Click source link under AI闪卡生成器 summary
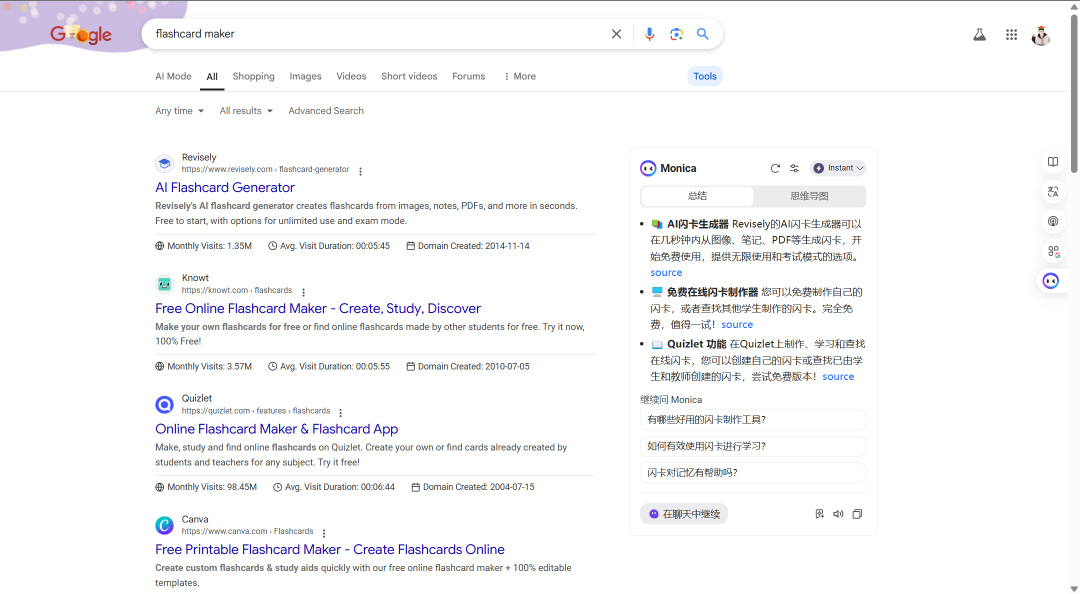The image size is (1080, 594). [666, 273]
